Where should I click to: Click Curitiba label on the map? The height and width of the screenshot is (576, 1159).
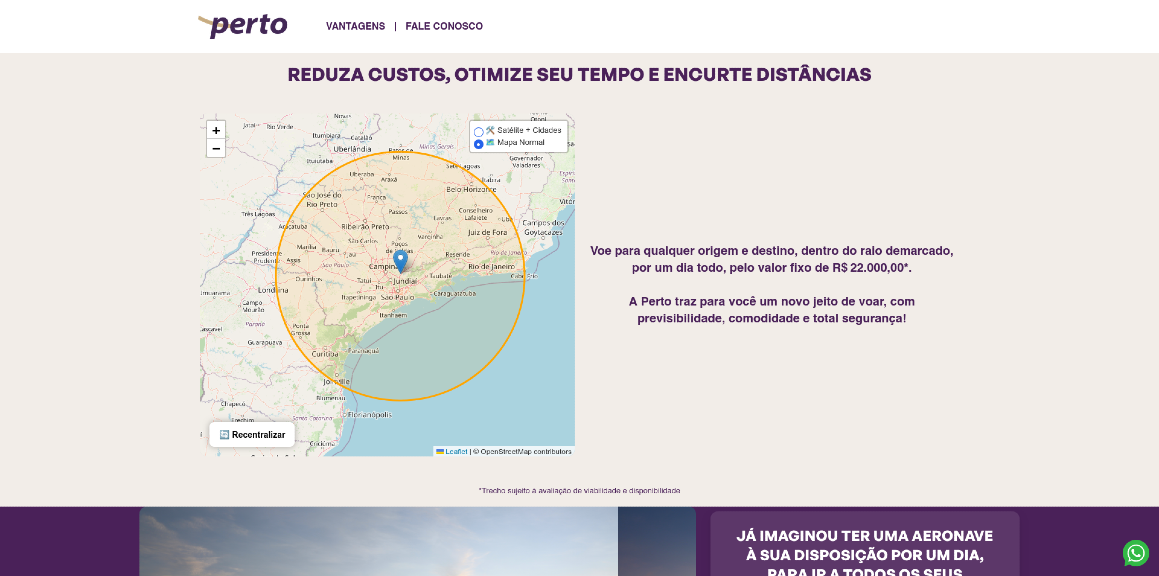click(324, 354)
